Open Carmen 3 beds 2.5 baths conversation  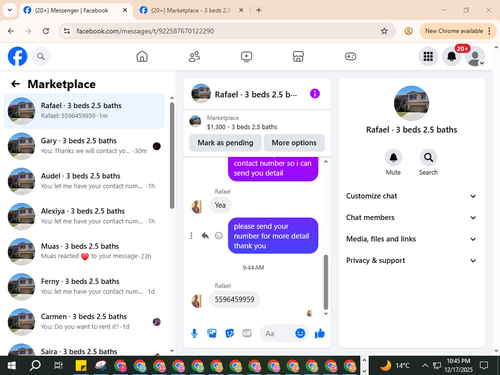click(x=84, y=322)
